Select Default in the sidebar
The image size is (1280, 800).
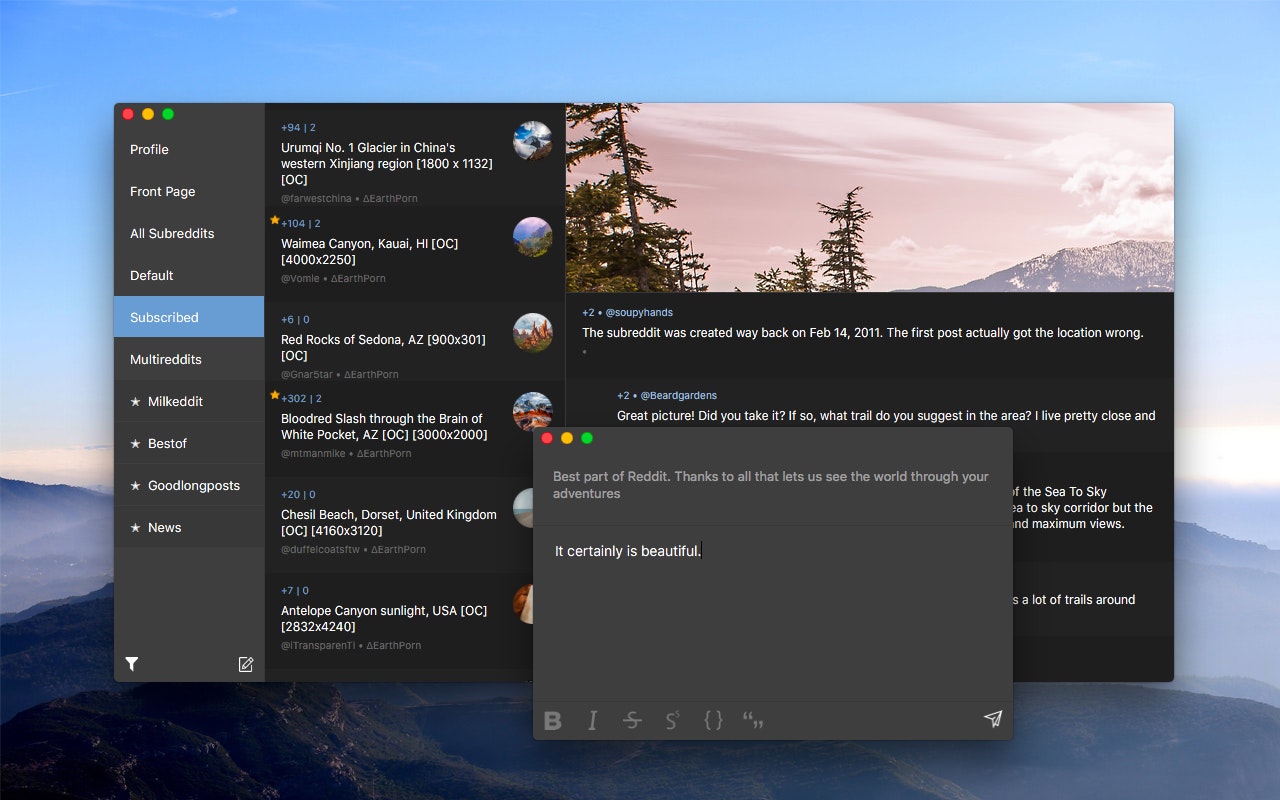(189, 275)
